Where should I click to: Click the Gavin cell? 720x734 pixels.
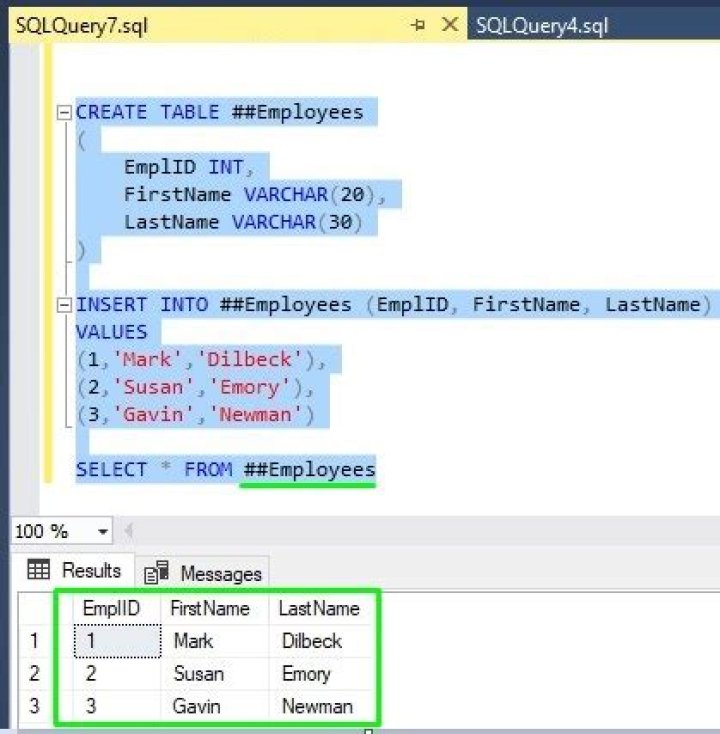[x=215, y=706]
